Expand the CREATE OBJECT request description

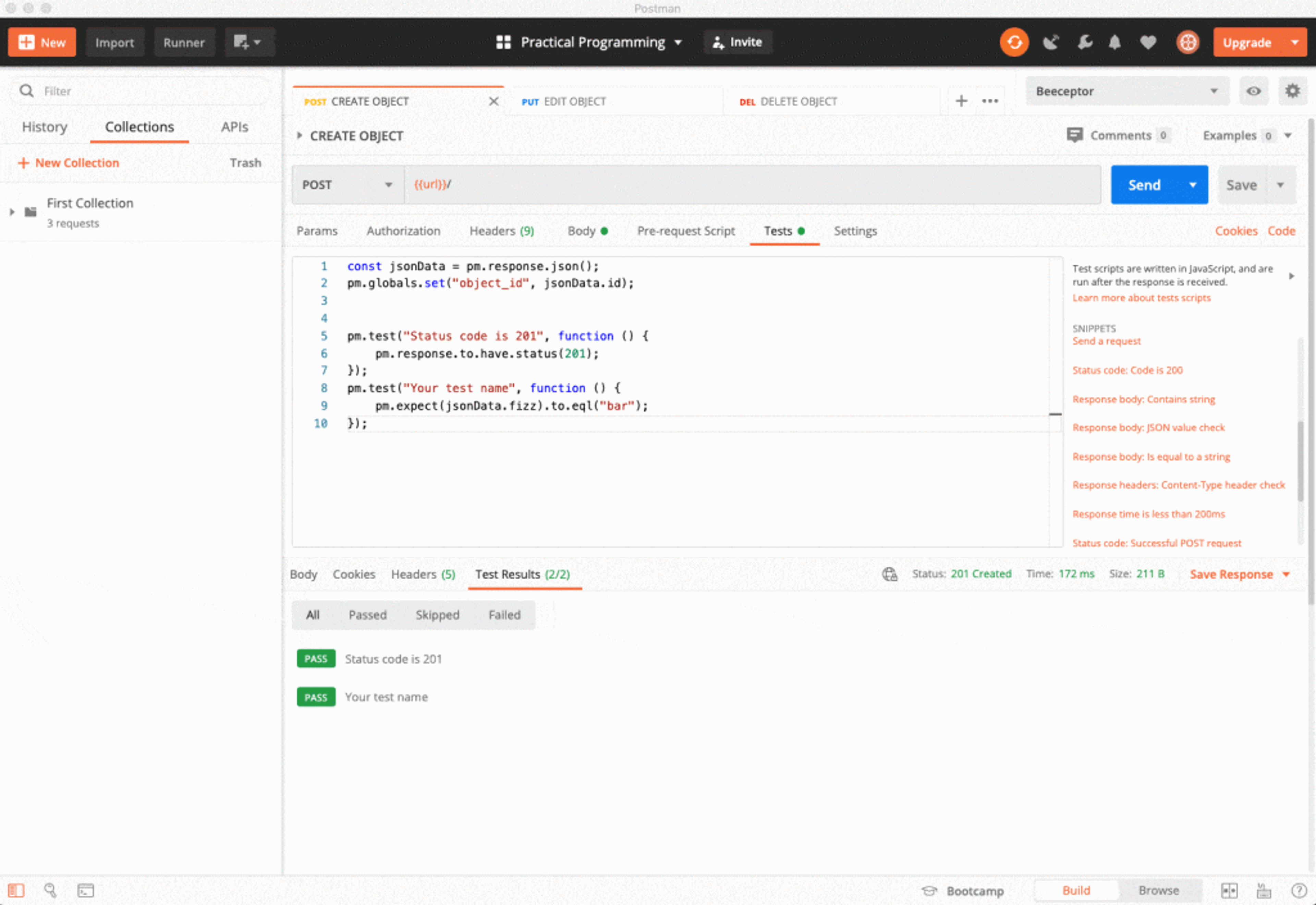299,135
